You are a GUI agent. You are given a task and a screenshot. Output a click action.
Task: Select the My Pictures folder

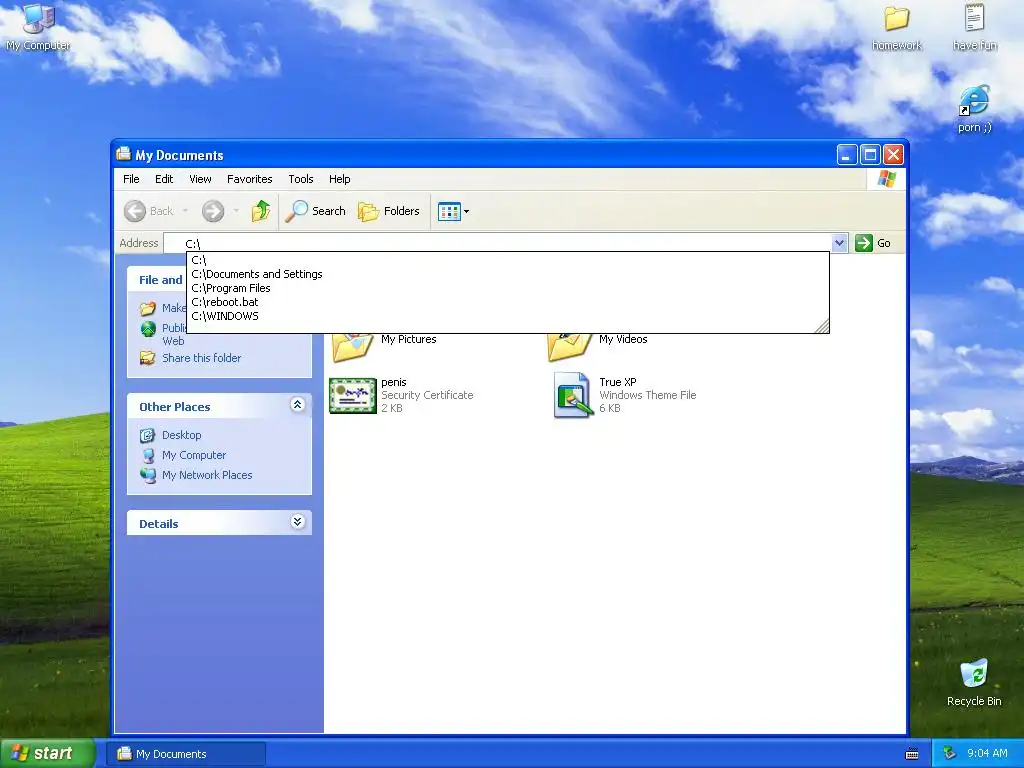pyautogui.click(x=384, y=346)
